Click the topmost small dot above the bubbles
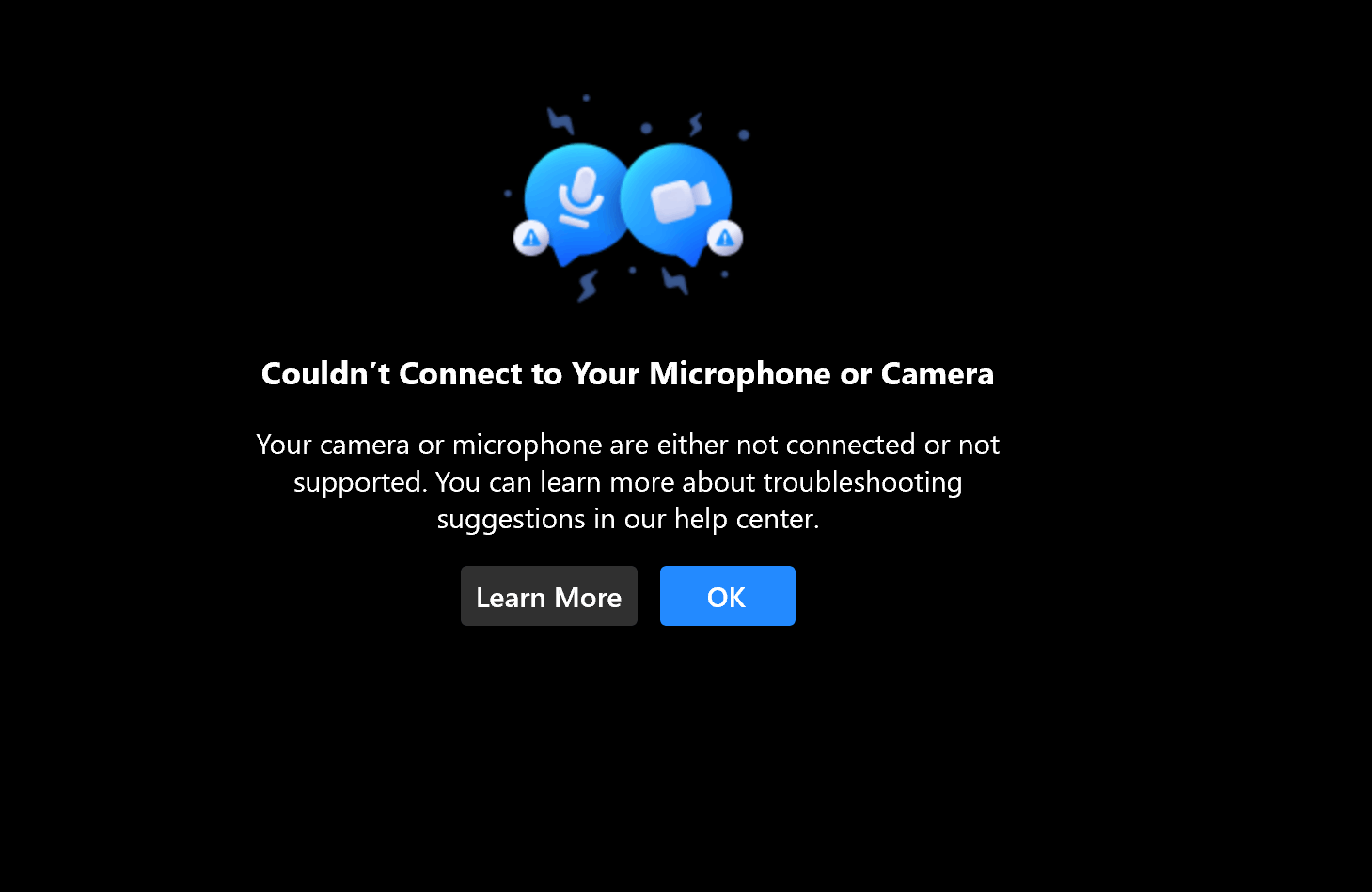This screenshot has height=892, width=1372. 586,97
